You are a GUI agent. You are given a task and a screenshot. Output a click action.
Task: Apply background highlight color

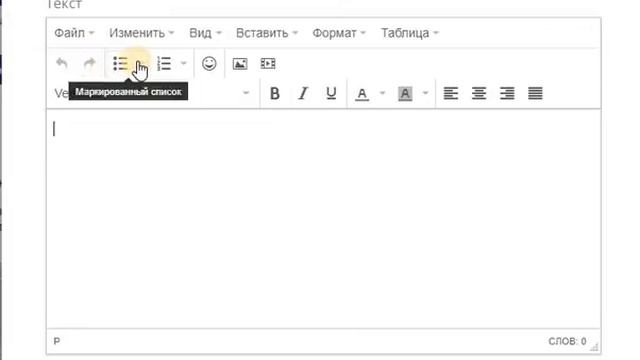point(405,94)
